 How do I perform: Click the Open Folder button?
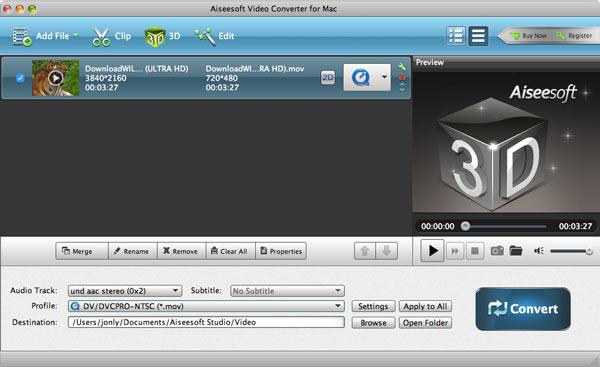click(425, 323)
